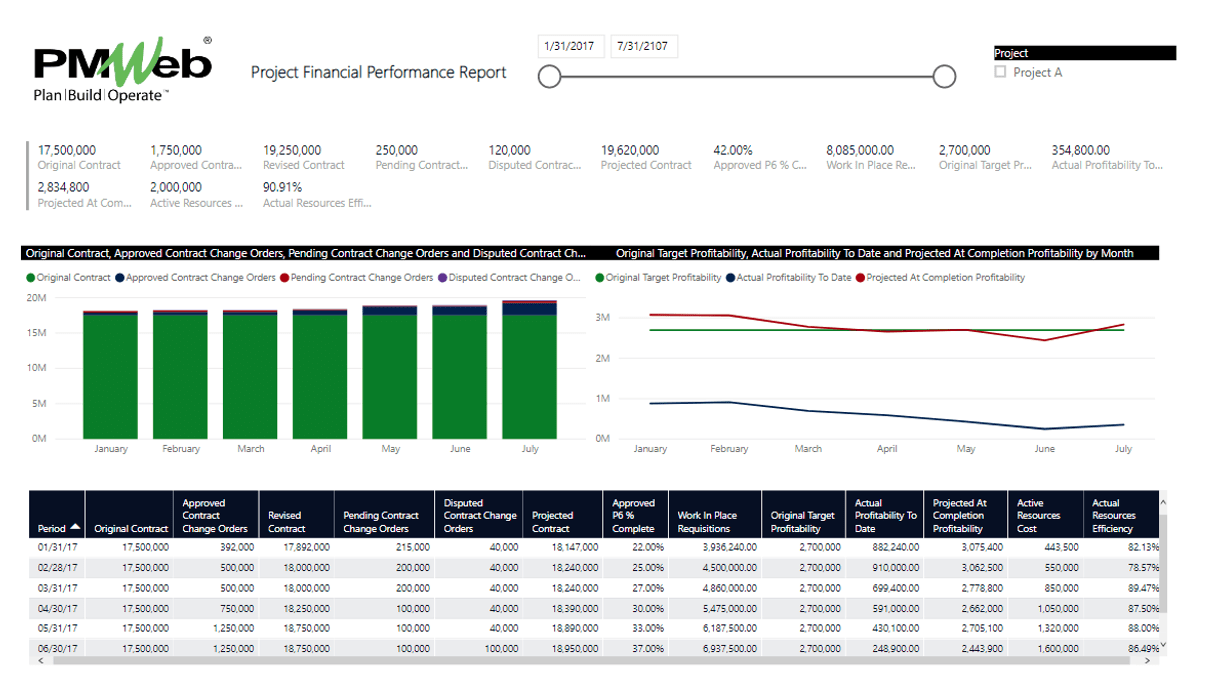Click the 19,250,000 Revised Contract card
1222x694 pixels.
(x=305, y=157)
